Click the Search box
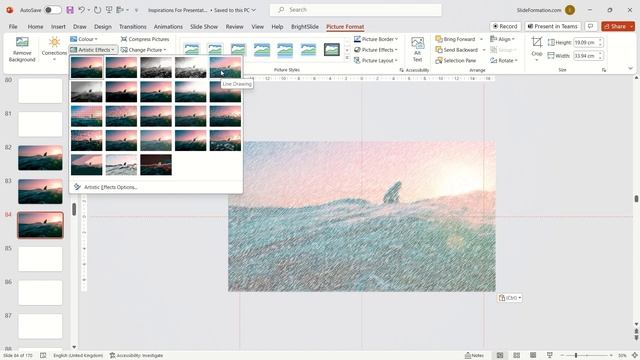Viewport: 640px width, 360px height. (x=356, y=10)
